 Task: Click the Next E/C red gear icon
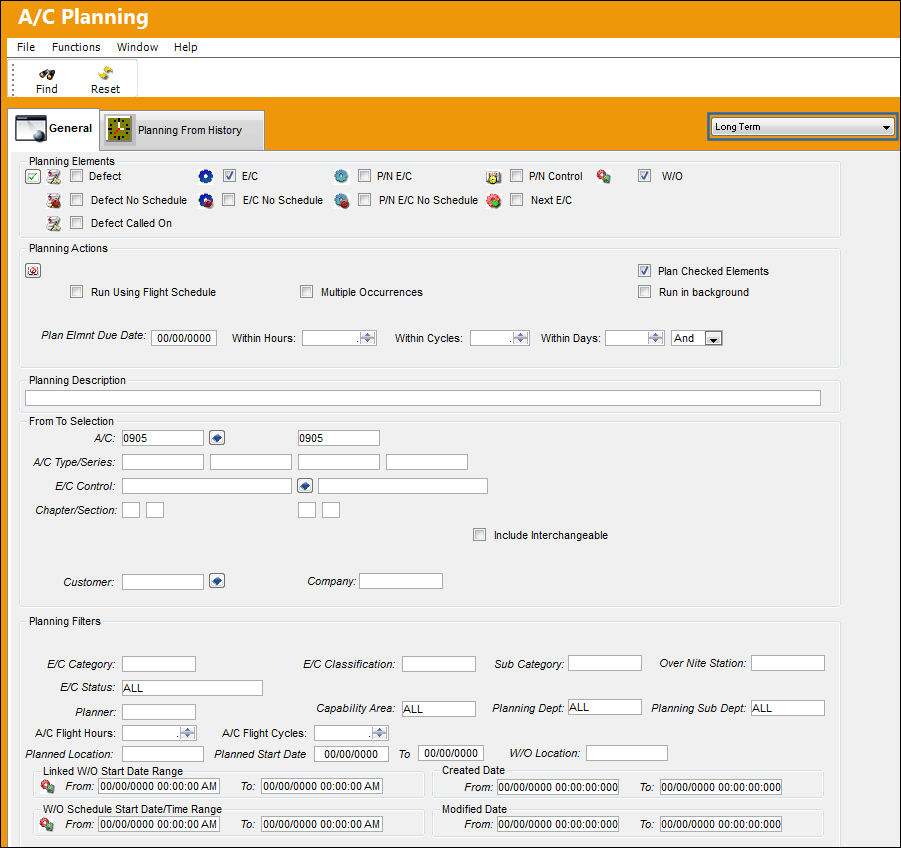click(493, 201)
